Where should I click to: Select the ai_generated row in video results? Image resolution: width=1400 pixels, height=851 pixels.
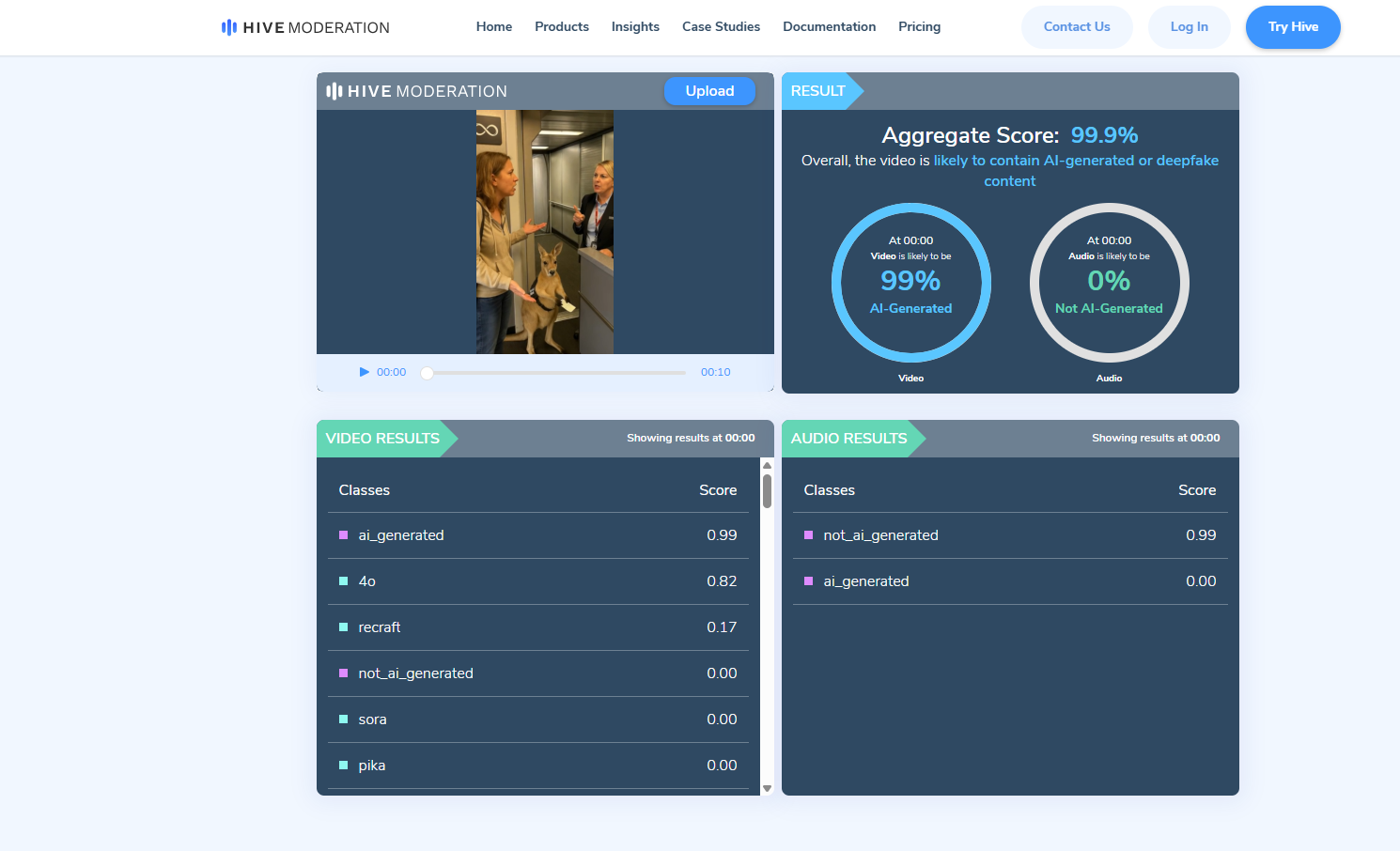coord(537,535)
